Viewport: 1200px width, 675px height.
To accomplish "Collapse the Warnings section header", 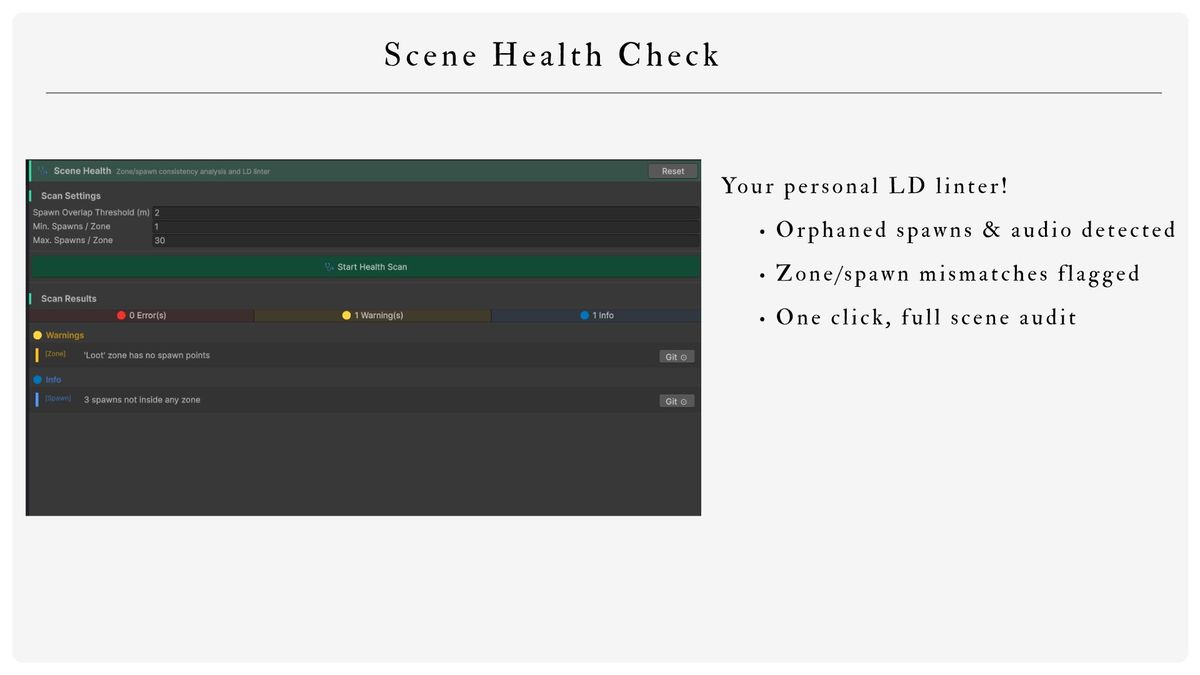I will coord(59,335).
